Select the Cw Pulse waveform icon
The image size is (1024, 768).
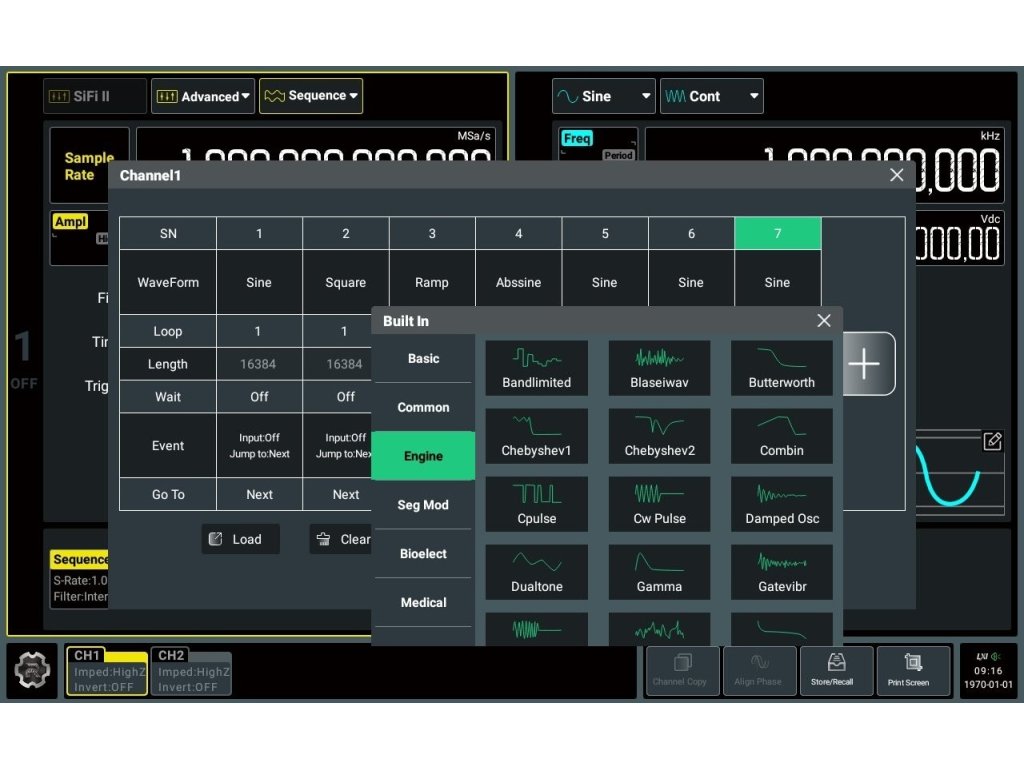659,503
